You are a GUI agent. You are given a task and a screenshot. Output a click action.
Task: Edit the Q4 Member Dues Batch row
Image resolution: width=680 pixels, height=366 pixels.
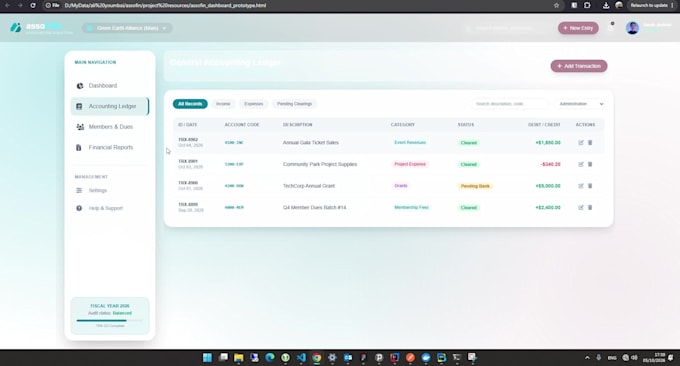click(x=581, y=208)
